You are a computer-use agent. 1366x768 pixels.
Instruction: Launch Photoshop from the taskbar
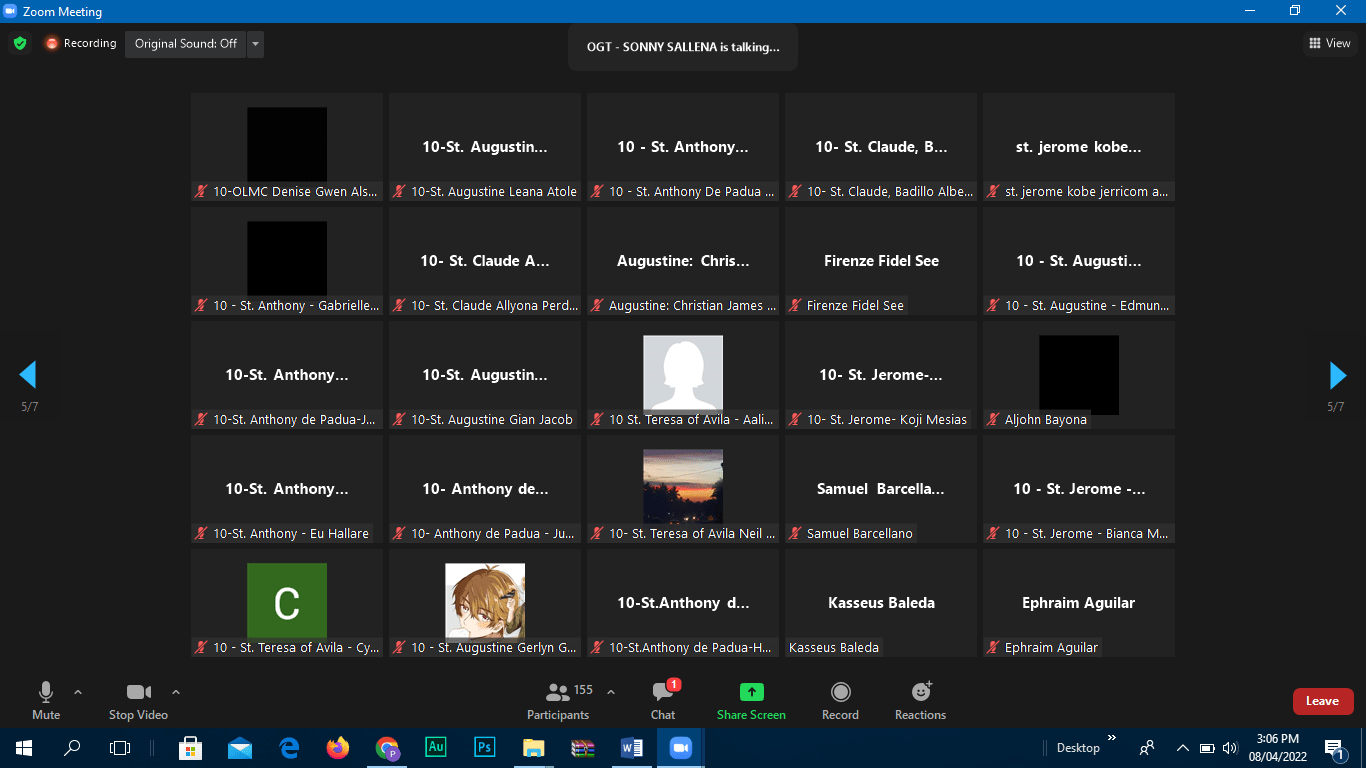(x=485, y=747)
